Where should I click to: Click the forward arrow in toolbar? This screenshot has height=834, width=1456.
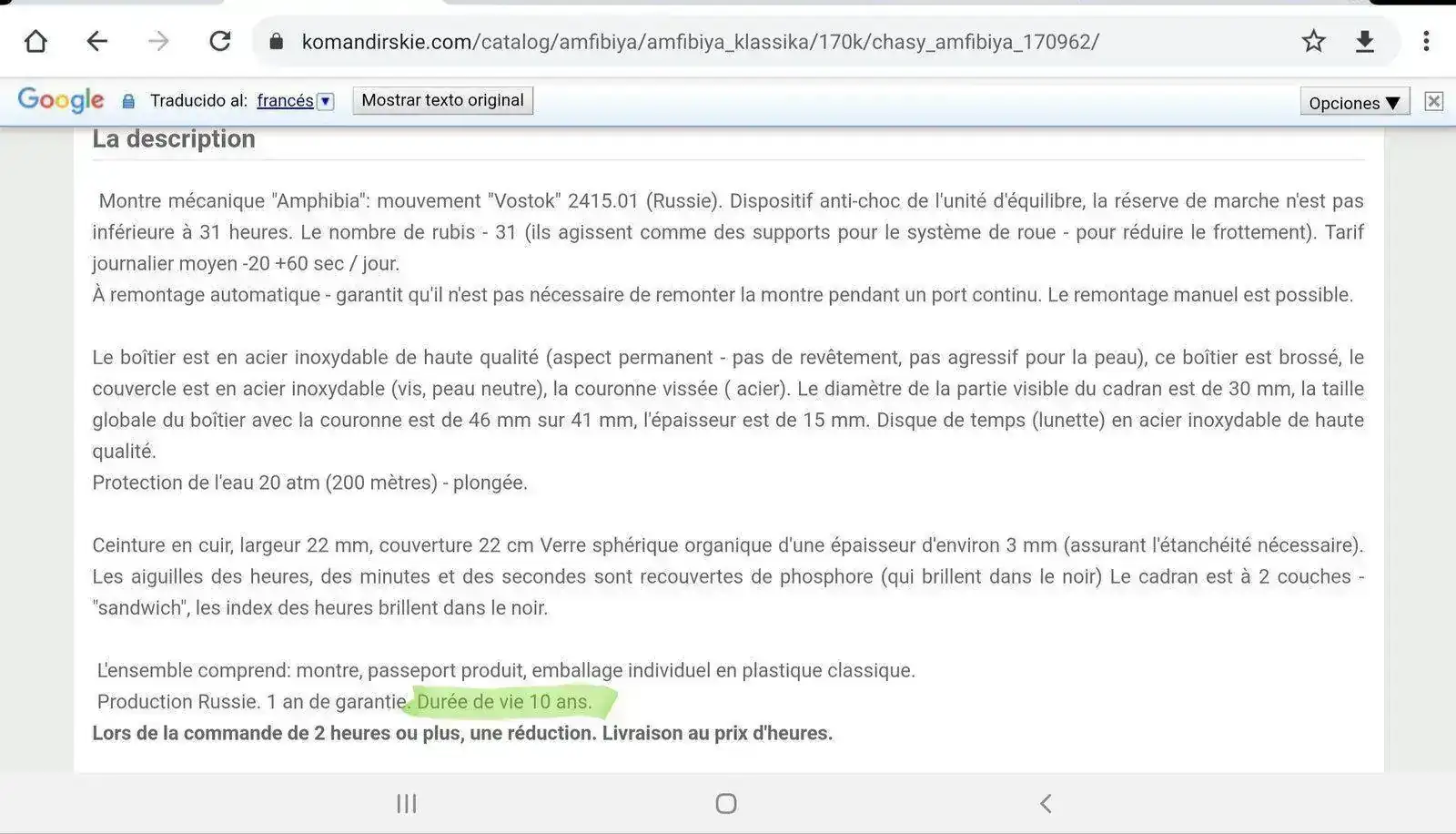[x=158, y=41]
